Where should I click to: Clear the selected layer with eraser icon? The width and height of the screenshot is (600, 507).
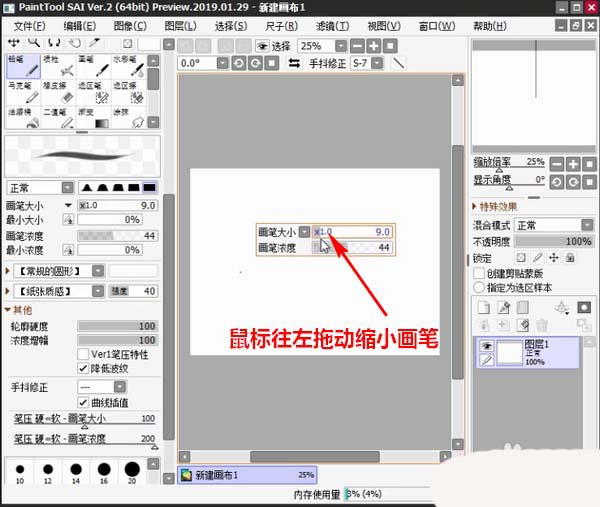tap(523, 325)
